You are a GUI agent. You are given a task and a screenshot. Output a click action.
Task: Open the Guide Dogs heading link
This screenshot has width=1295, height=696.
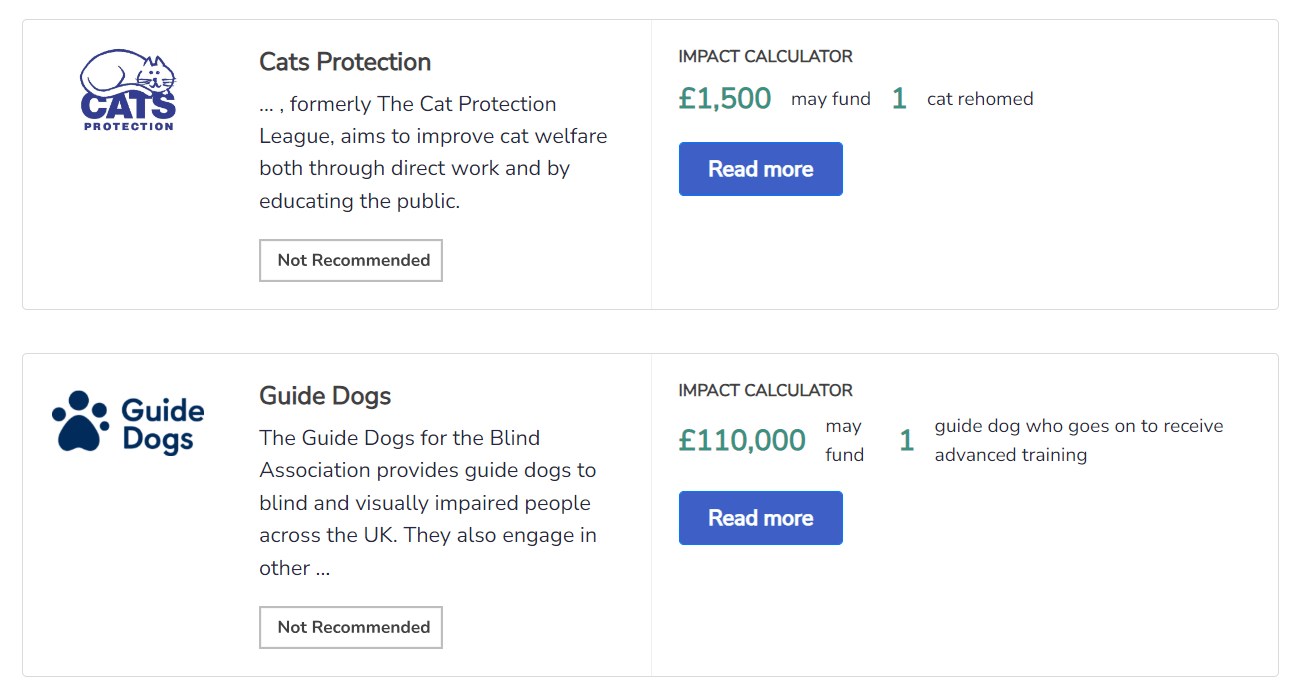[325, 396]
